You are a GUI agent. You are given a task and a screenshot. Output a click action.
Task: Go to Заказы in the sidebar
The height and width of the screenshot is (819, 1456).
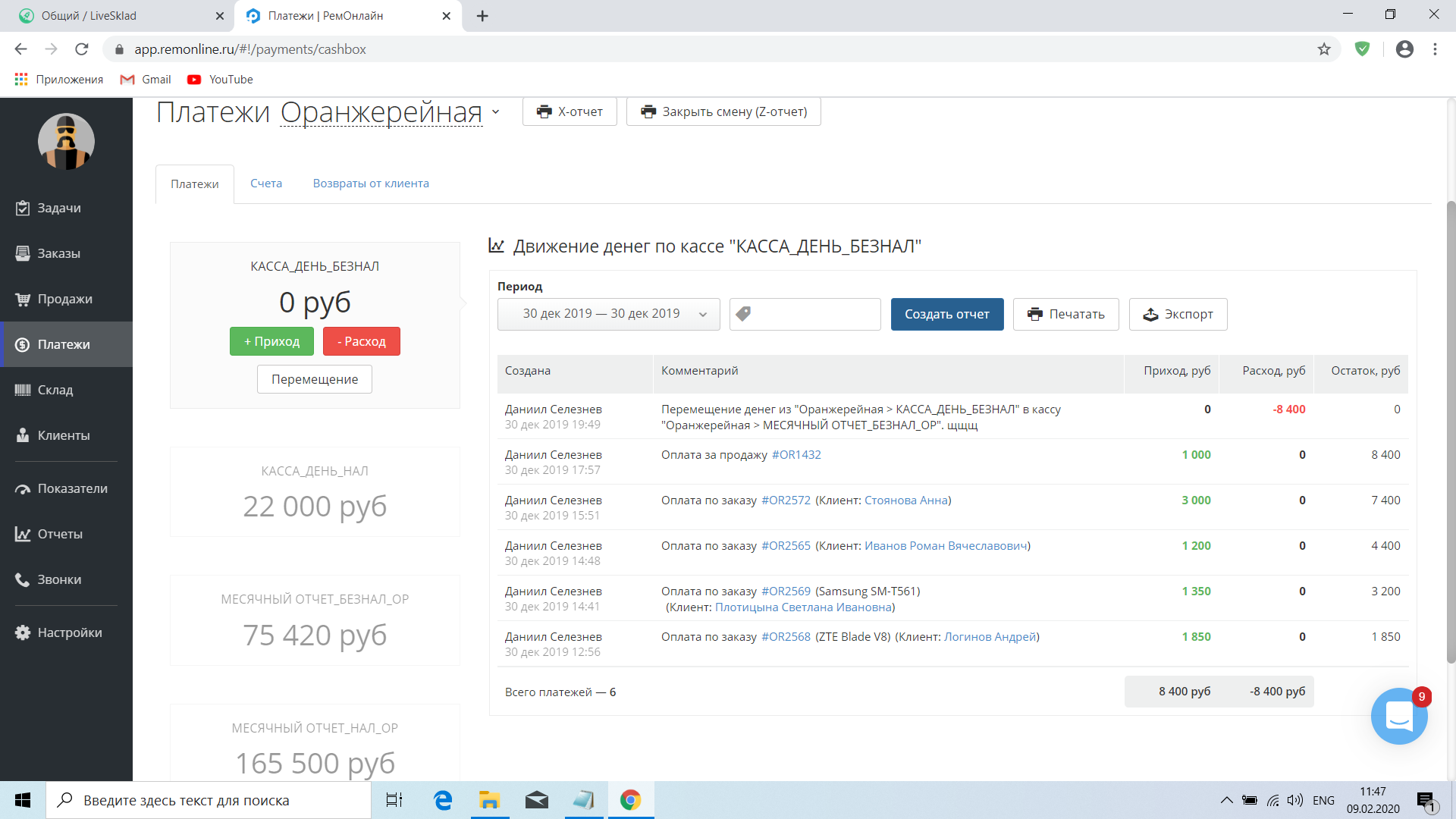click(58, 253)
